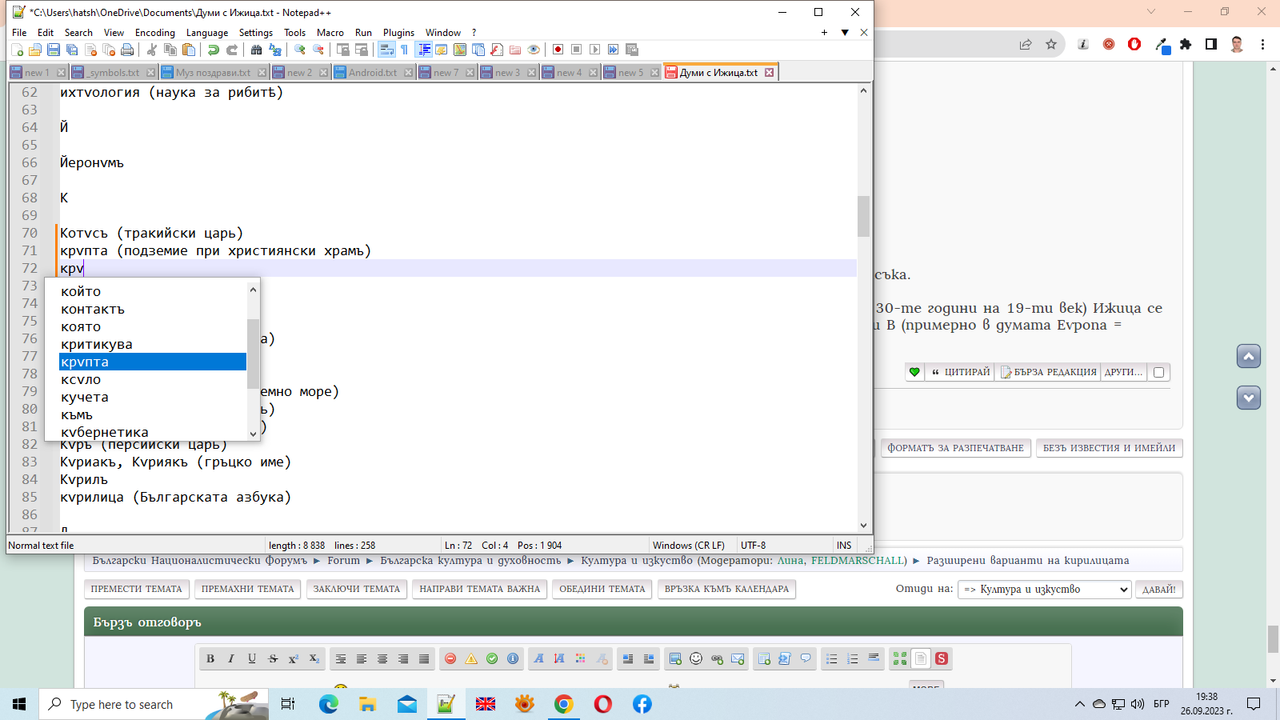Open Find with the binoculars icon
Viewport: 1280px width, 720px height.
pyautogui.click(x=256, y=50)
